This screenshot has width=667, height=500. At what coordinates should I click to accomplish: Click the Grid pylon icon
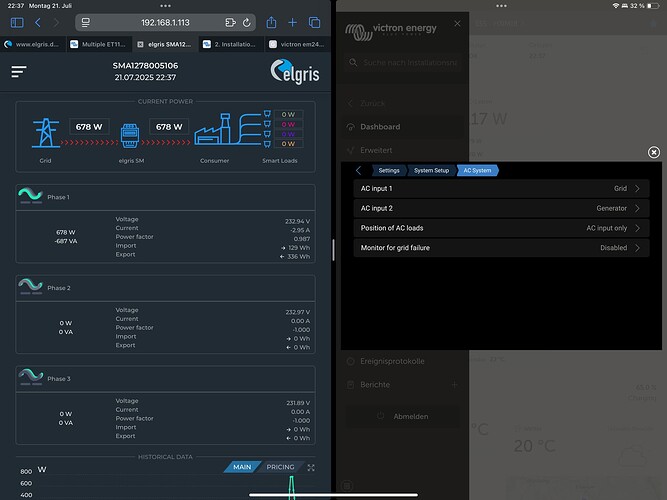46,133
